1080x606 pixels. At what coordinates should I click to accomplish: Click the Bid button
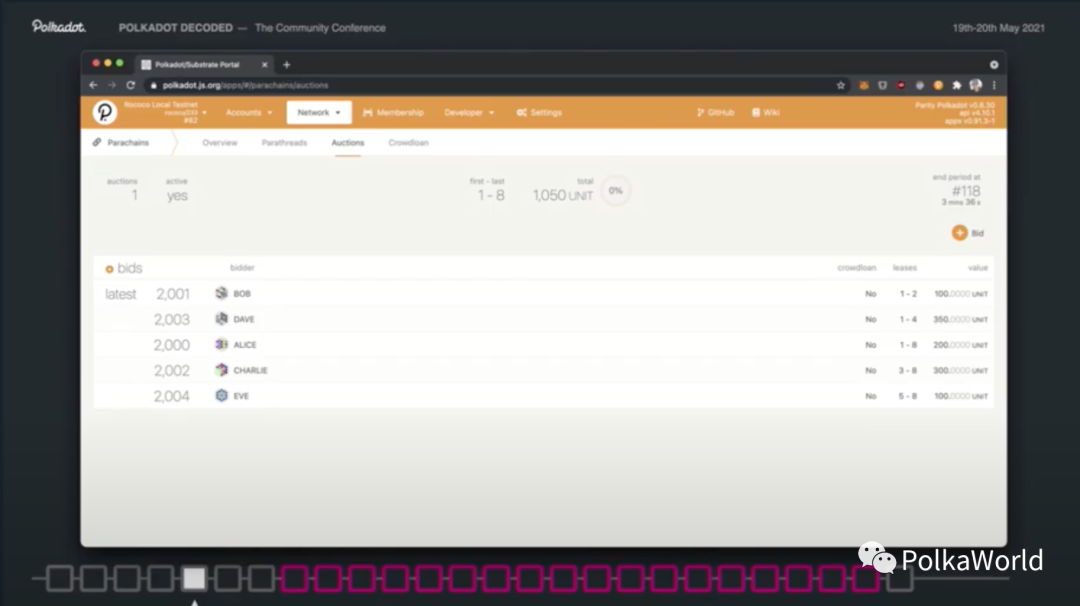pos(967,233)
